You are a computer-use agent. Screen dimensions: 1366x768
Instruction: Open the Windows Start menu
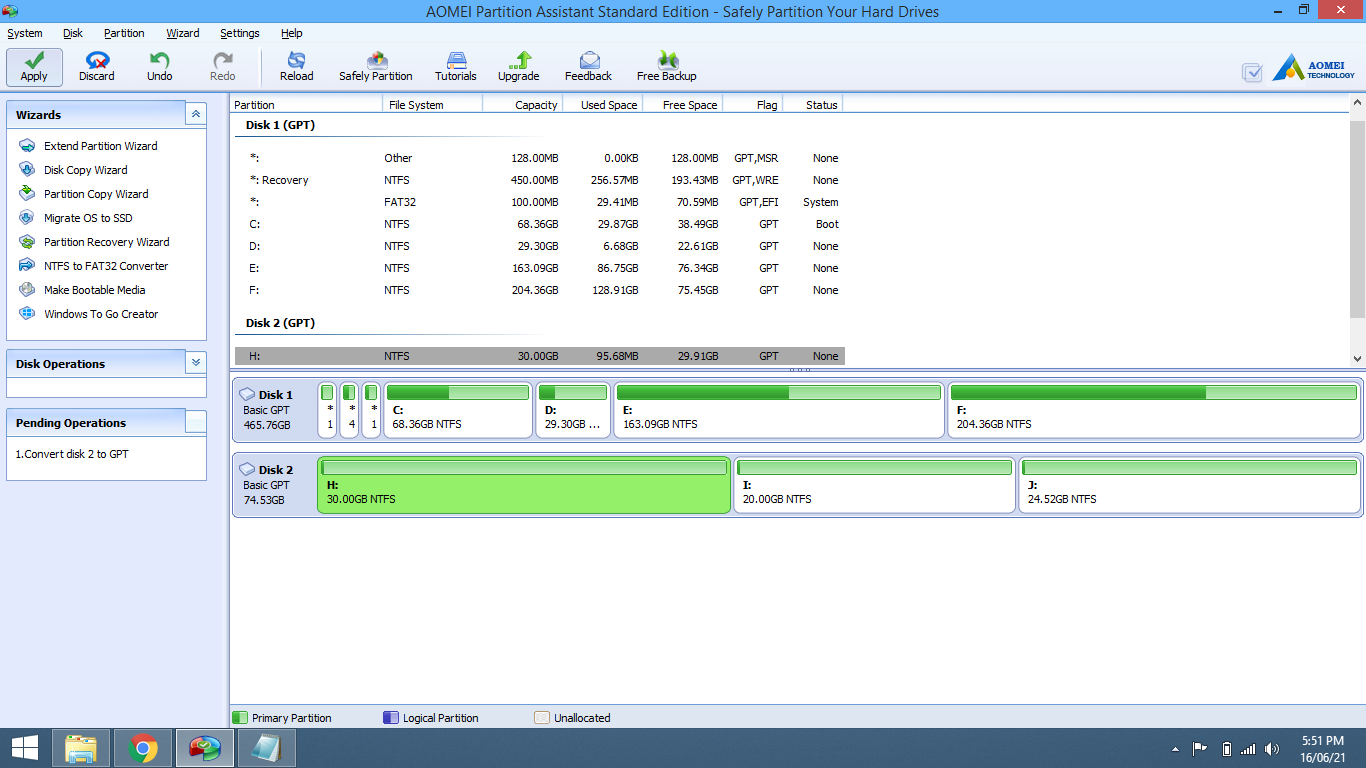(25, 748)
